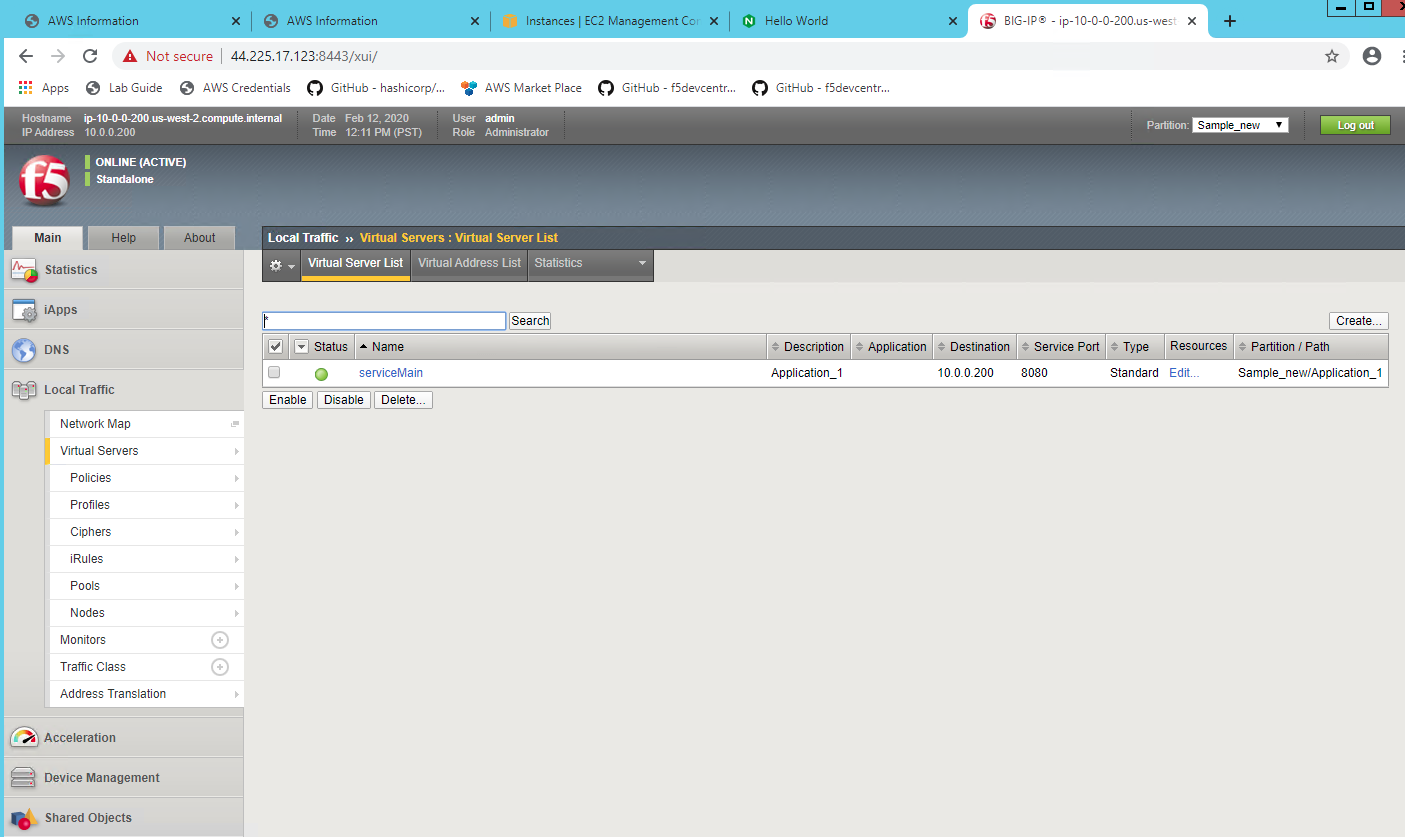Switch to the EC2 Management Console tab
Screen dimensions: 1405x837
pos(612,21)
